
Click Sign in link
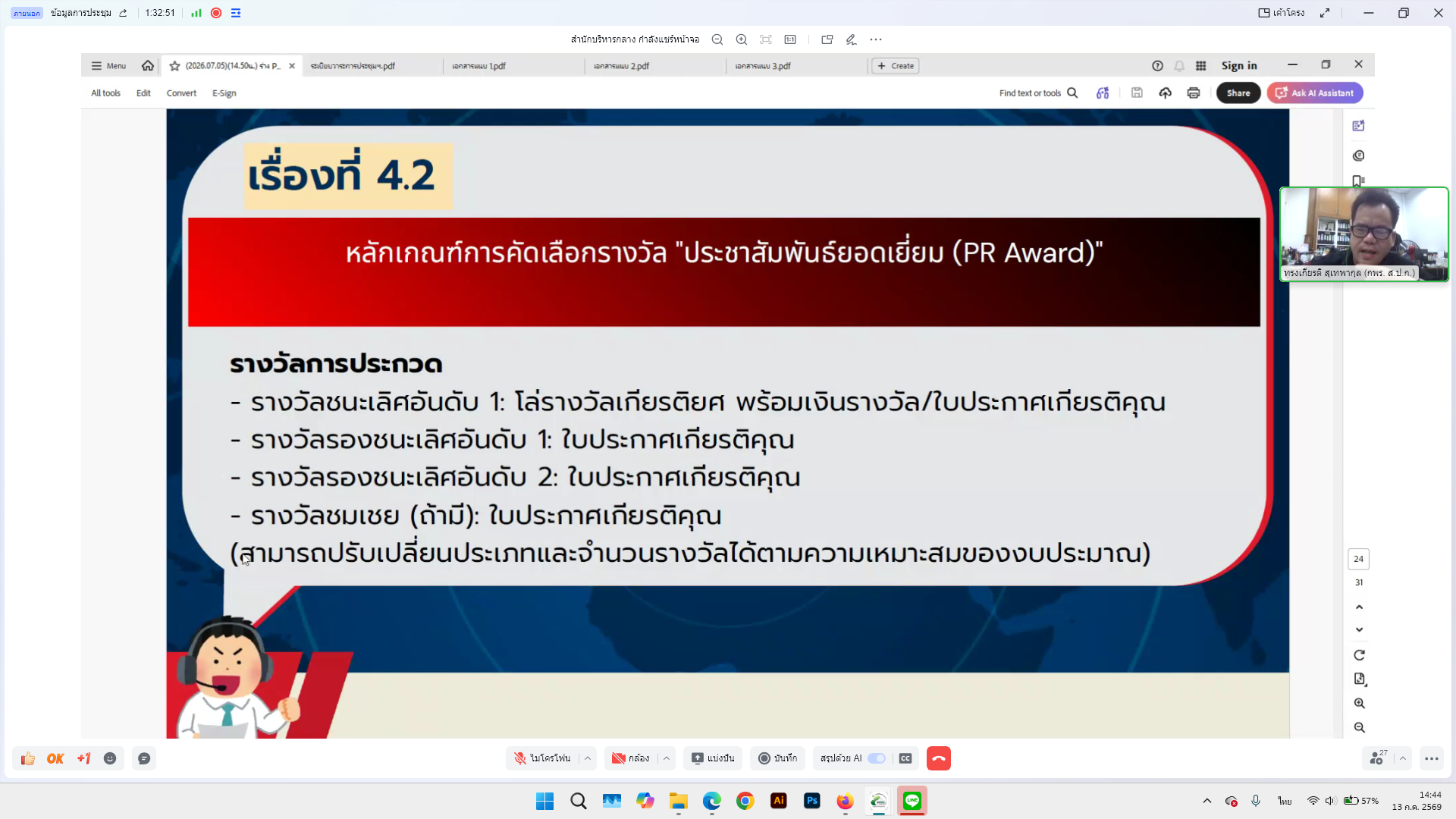tap(1239, 66)
